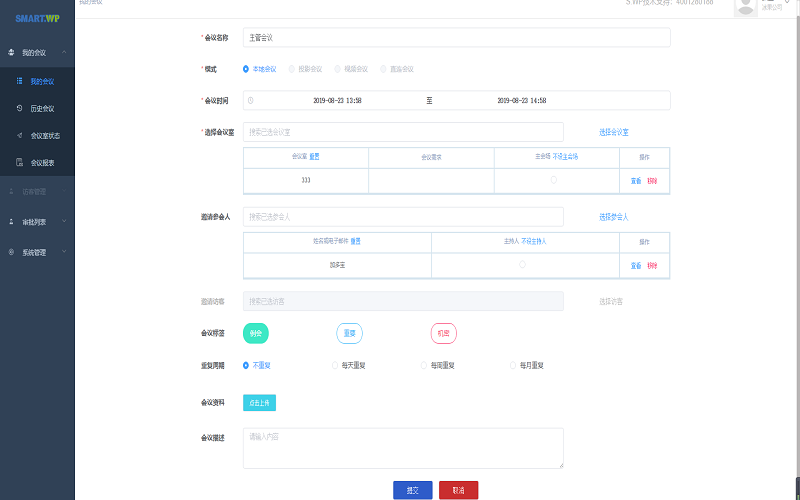This screenshot has height=500, width=800.
Task: Click the S.WP技术支持 4001280188 text
Action: [x=669, y=3]
